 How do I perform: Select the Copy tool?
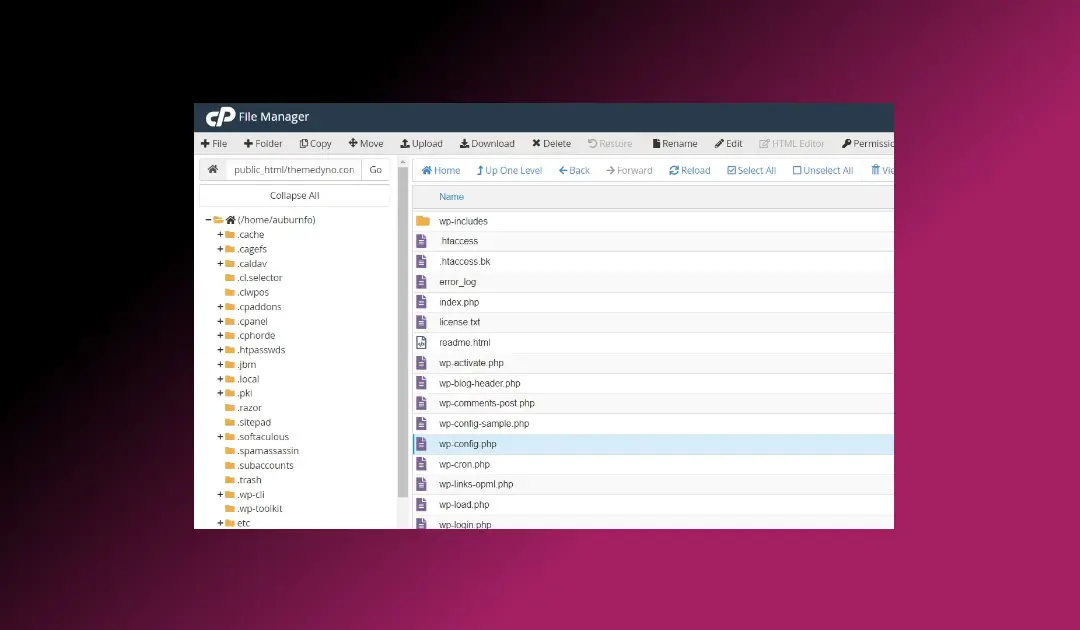315,143
